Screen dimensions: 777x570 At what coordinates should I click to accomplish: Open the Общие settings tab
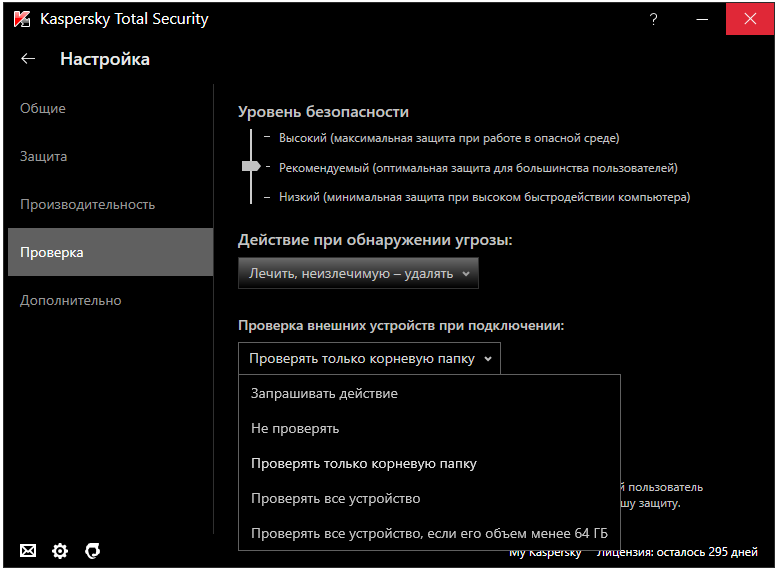43,108
